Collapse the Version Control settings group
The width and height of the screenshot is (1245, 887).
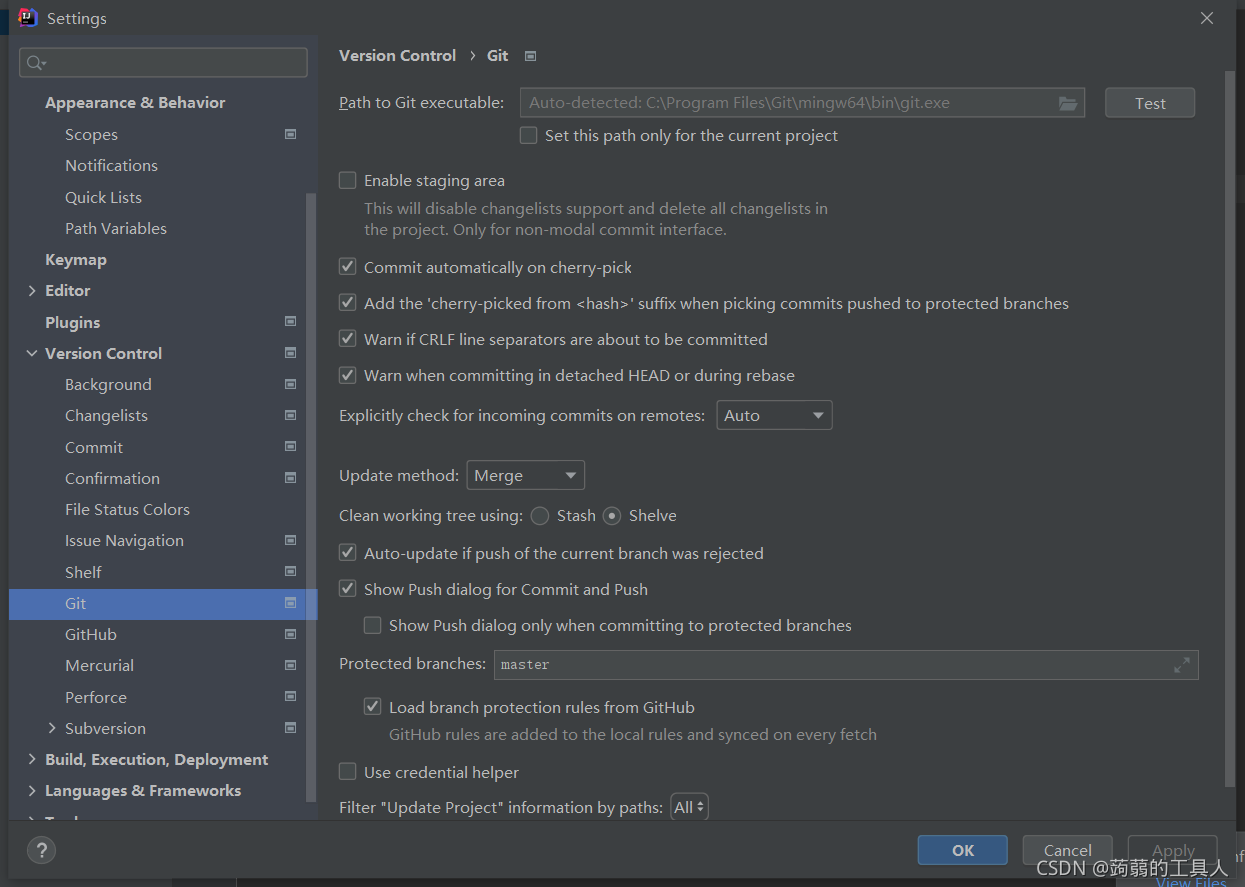32,353
